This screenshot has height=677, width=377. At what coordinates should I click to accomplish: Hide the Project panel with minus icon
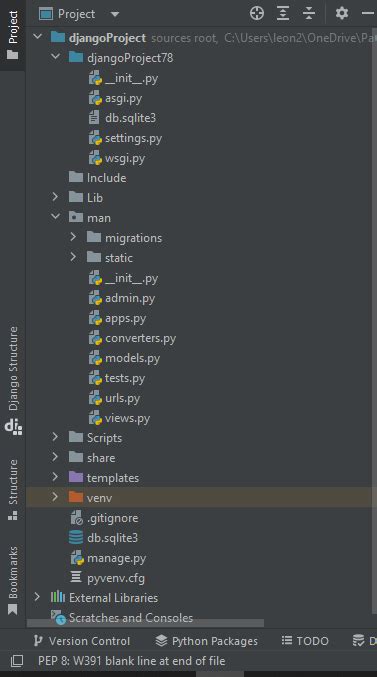pos(368,13)
